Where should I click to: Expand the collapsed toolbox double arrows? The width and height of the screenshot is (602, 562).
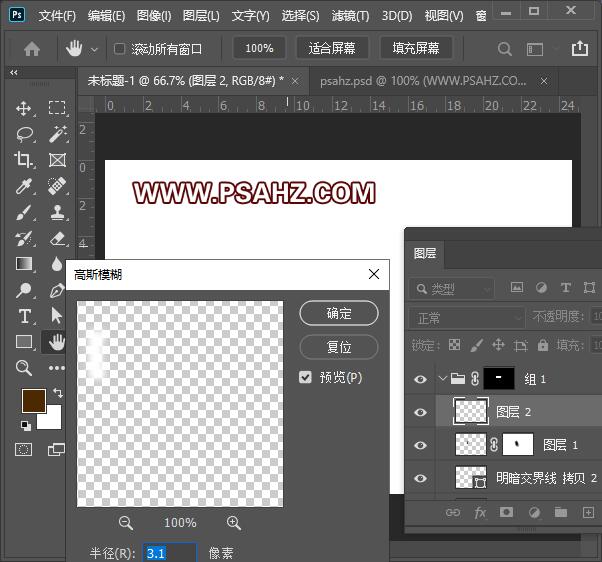point(14,72)
